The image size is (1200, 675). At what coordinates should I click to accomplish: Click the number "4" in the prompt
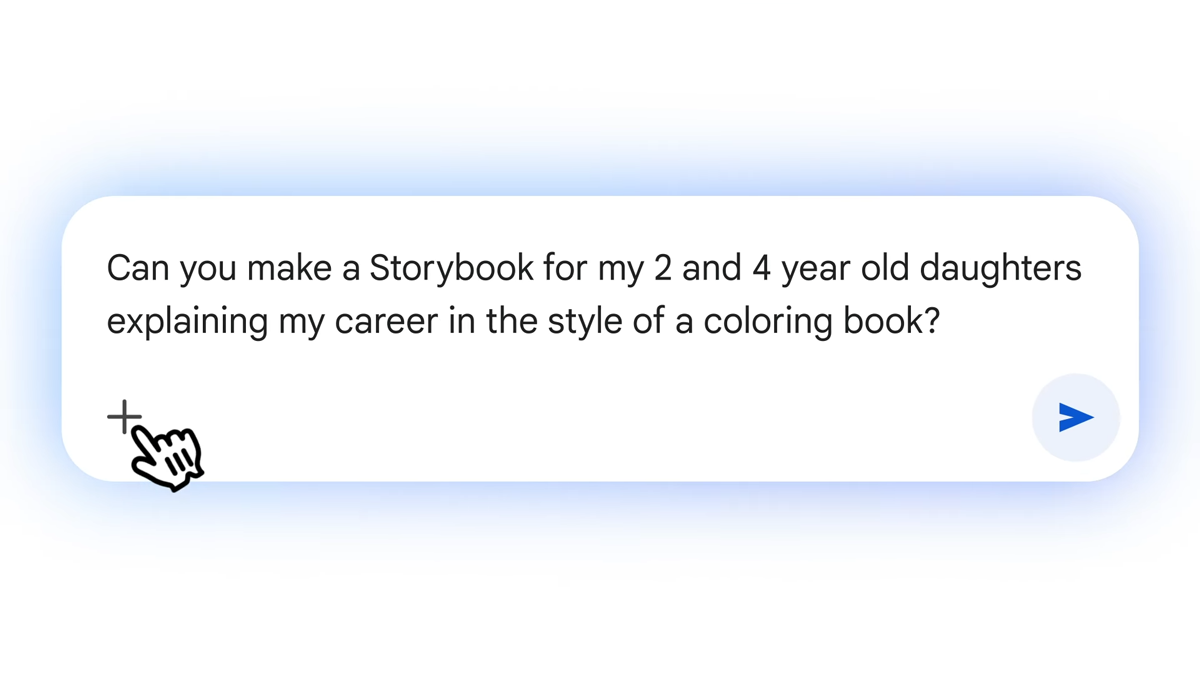(x=765, y=269)
